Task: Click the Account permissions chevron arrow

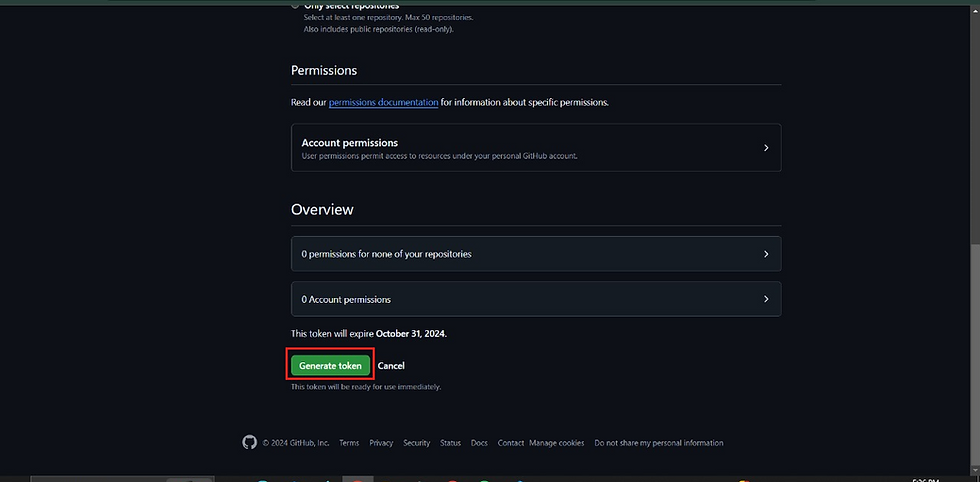Action: click(x=766, y=148)
